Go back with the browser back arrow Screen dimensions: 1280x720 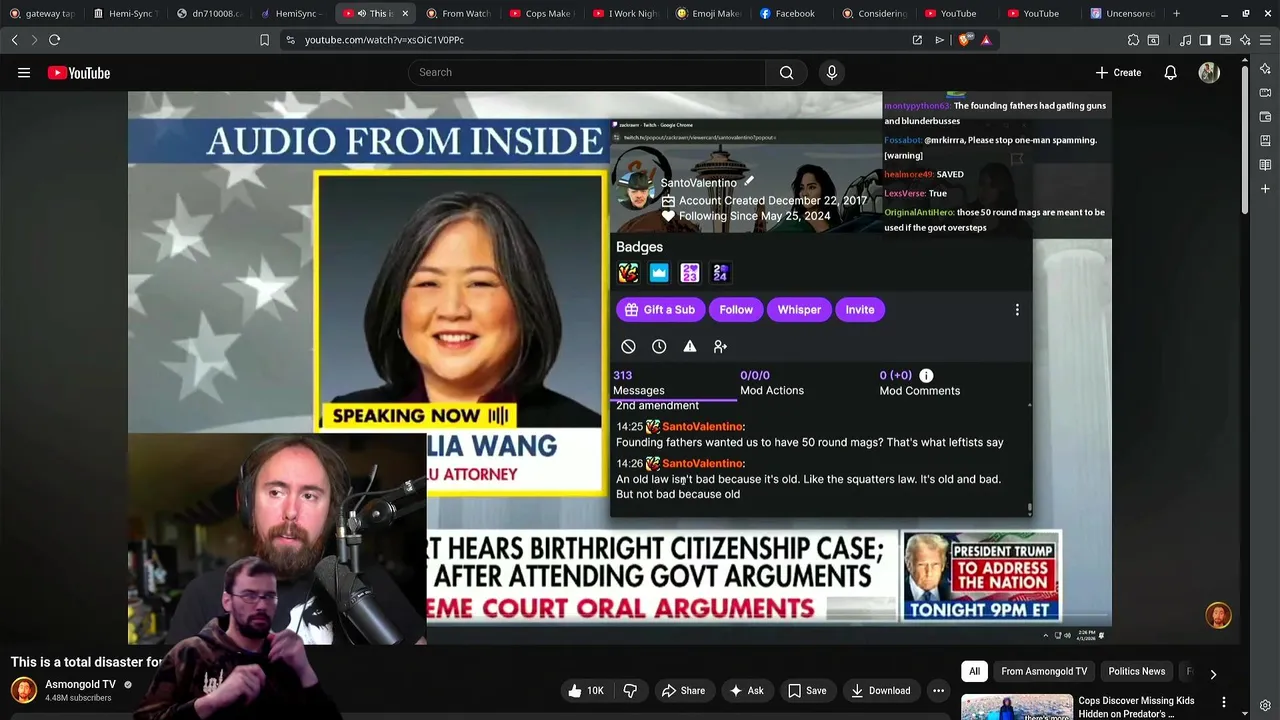[x=14, y=40]
